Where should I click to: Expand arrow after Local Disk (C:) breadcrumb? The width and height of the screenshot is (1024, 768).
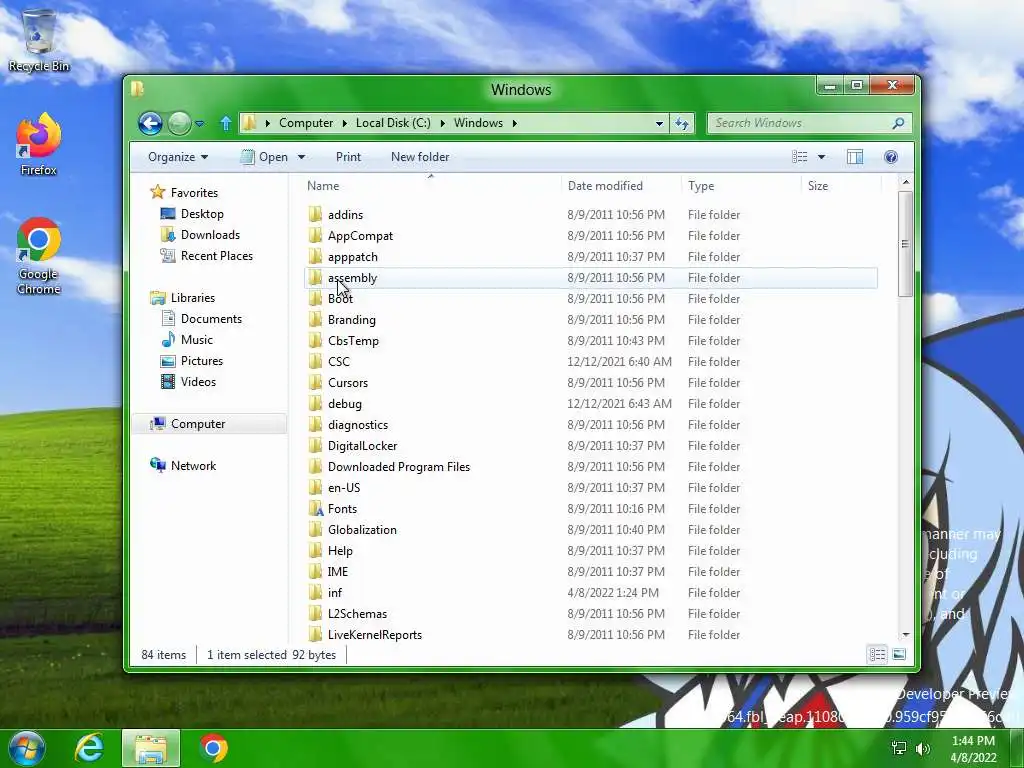tap(442, 123)
